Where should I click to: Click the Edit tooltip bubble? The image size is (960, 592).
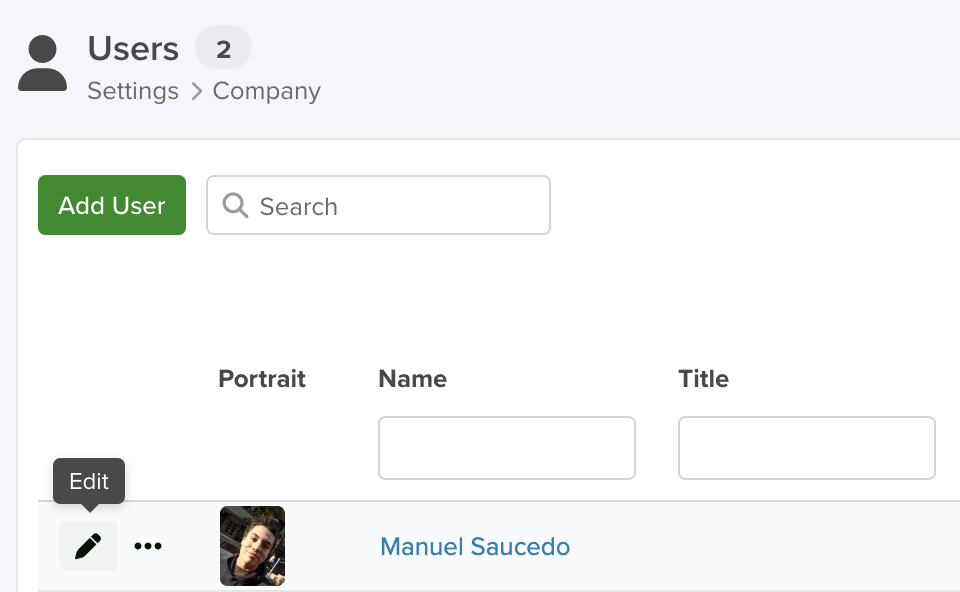coord(89,482)
